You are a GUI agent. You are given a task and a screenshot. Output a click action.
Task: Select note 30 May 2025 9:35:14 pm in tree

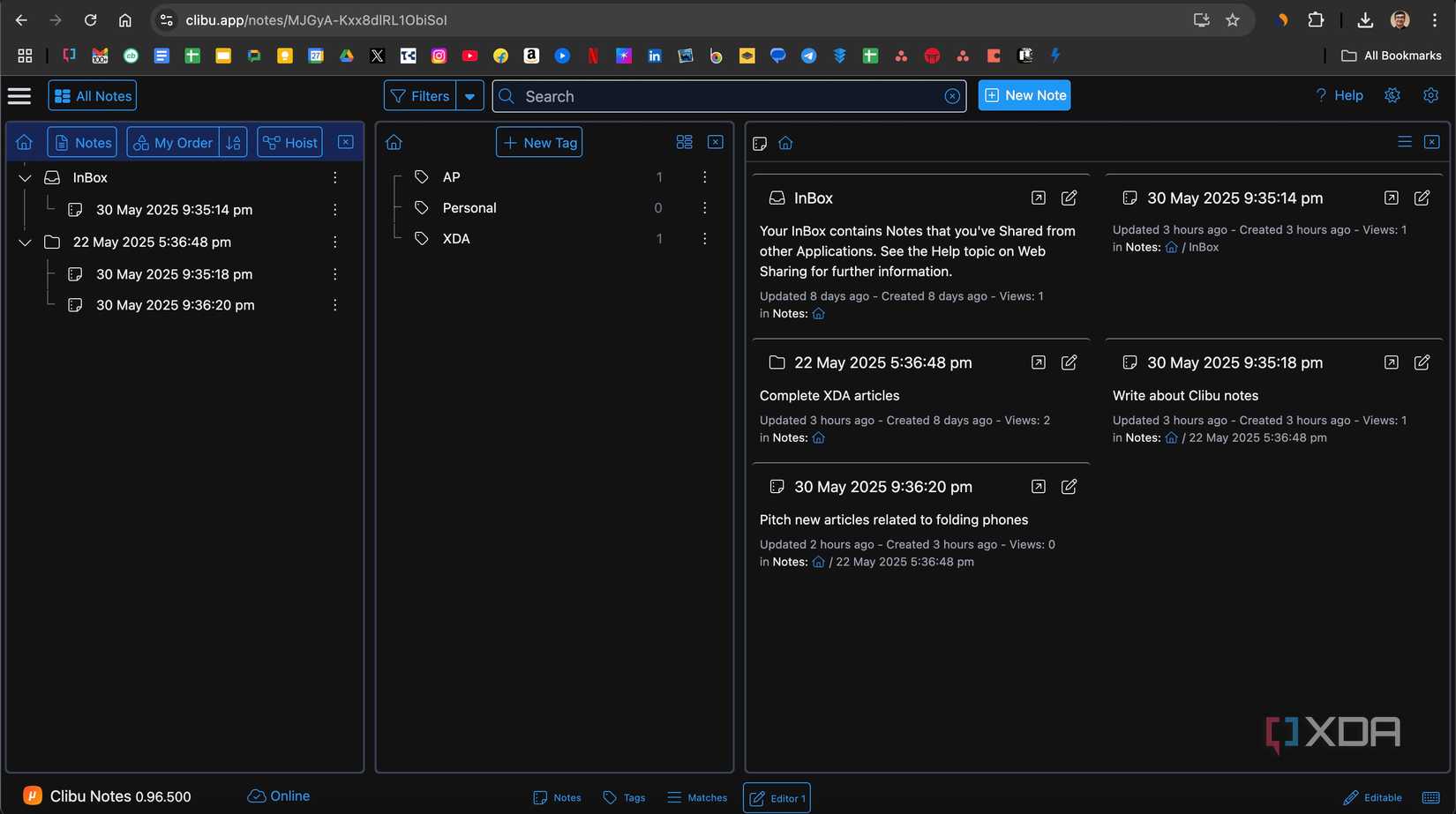pos(174,210)
